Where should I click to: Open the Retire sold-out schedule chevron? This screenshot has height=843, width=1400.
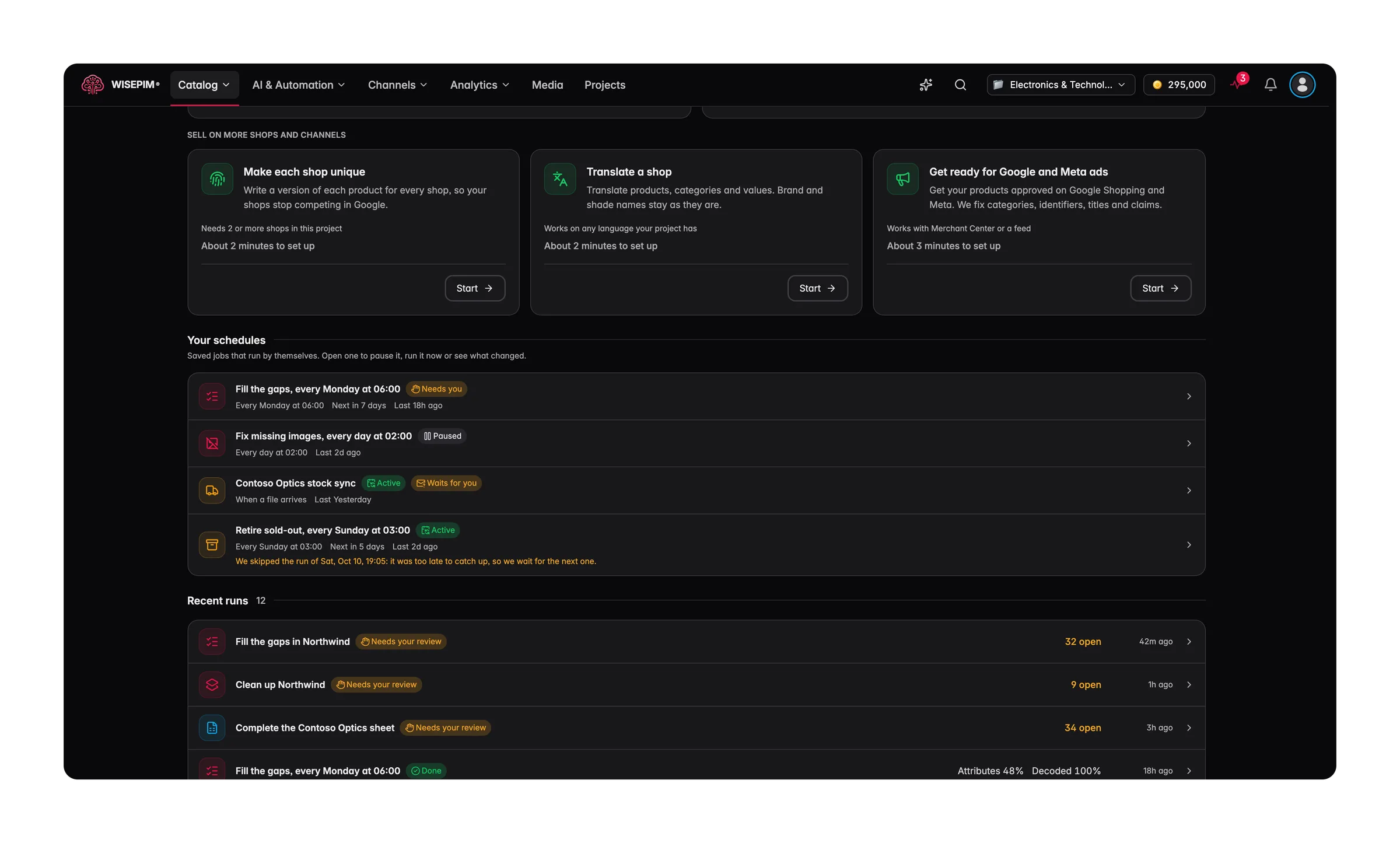click(x=1189, y=545)
